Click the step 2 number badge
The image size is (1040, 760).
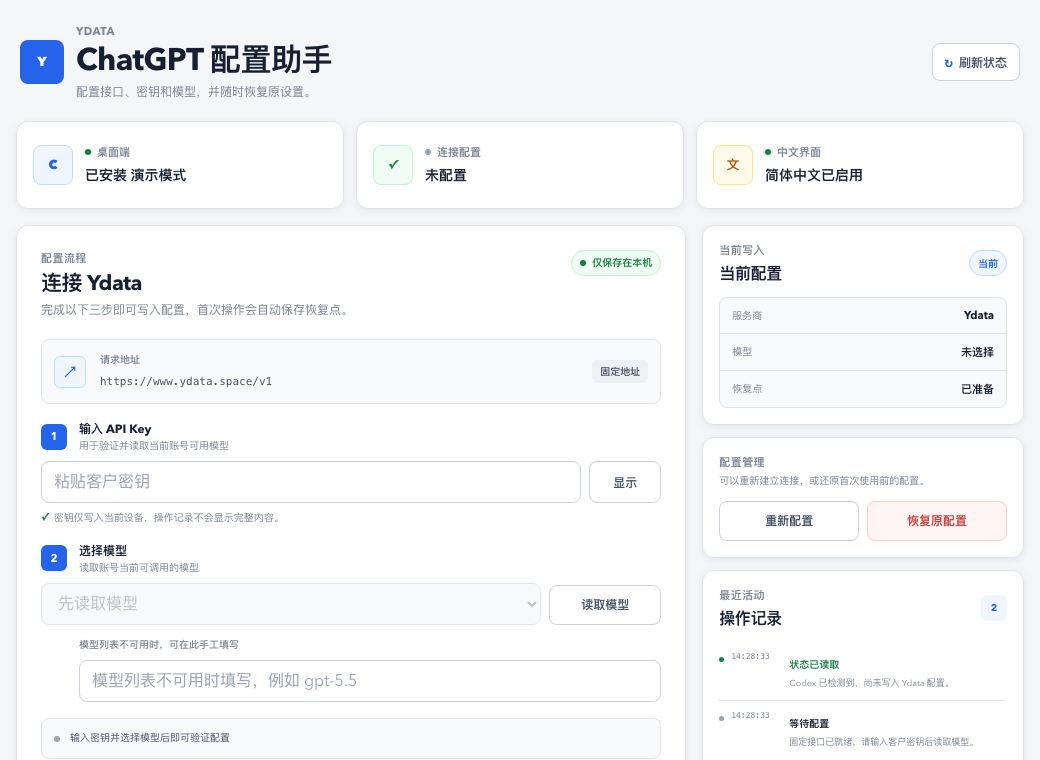click(x=54, y=558)
